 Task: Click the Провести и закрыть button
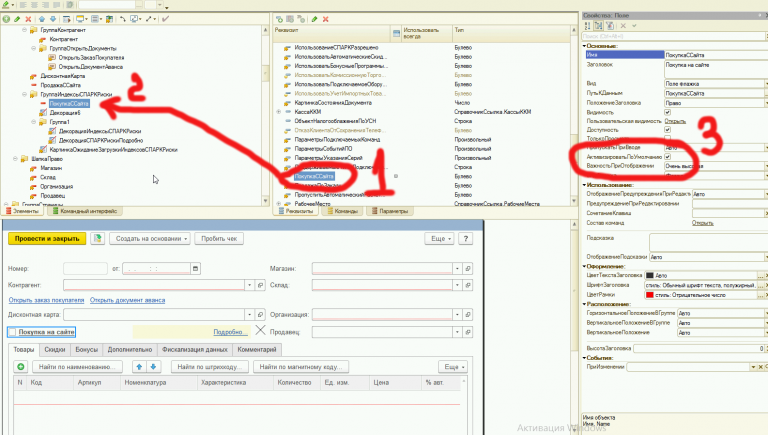coord(45,239)
